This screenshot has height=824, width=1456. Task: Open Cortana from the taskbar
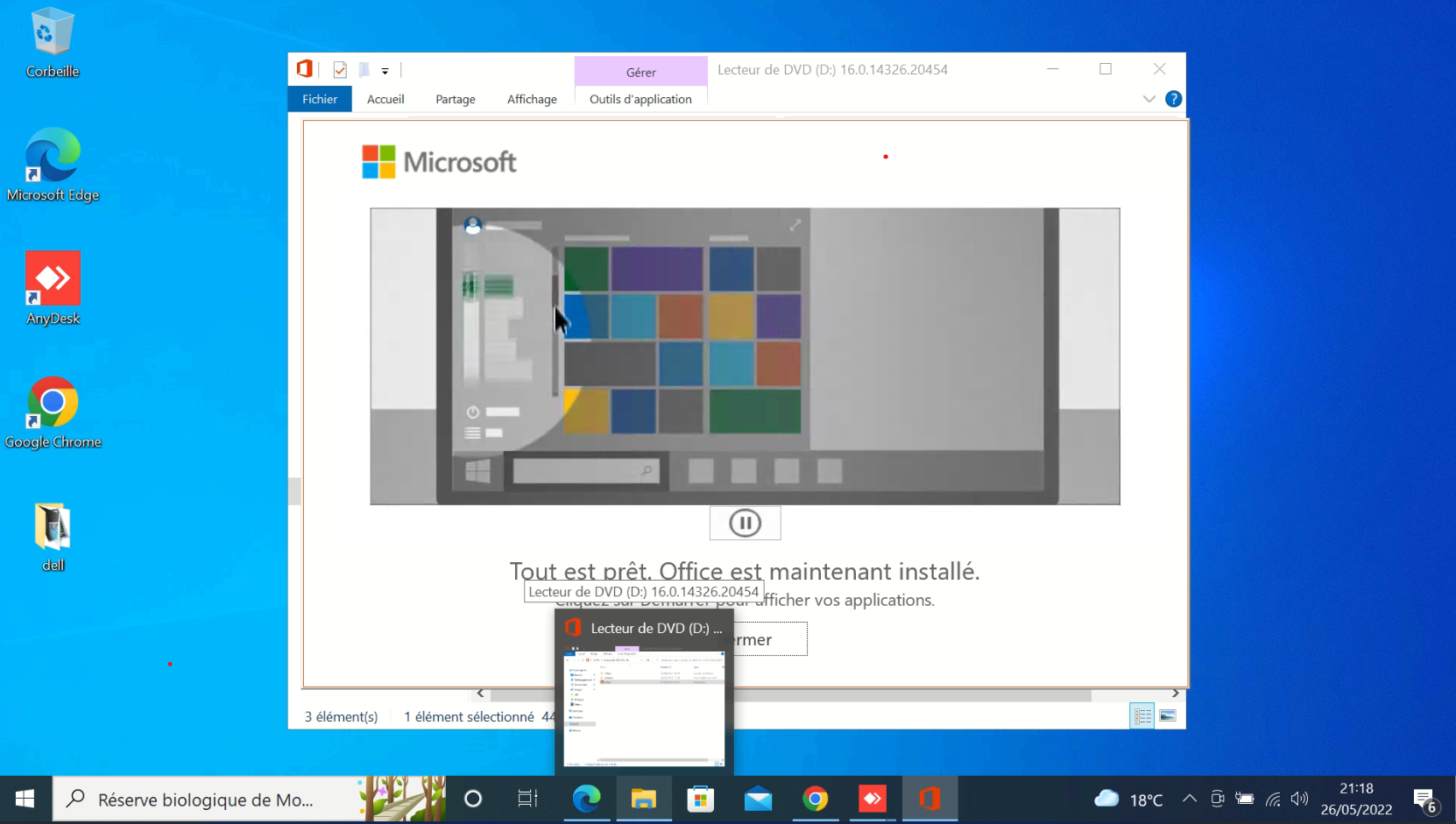[x=473, y=799]
